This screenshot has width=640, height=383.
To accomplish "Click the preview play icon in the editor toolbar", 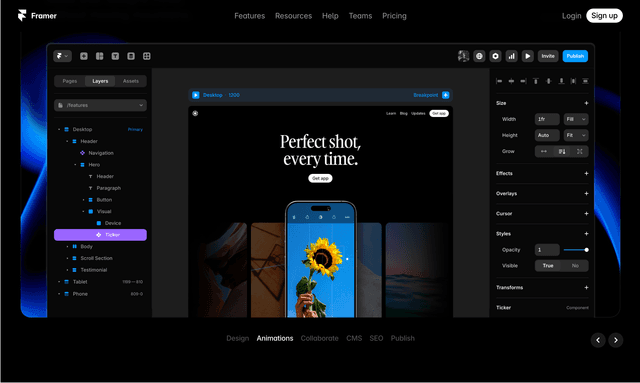I will [x=528, y=56].
